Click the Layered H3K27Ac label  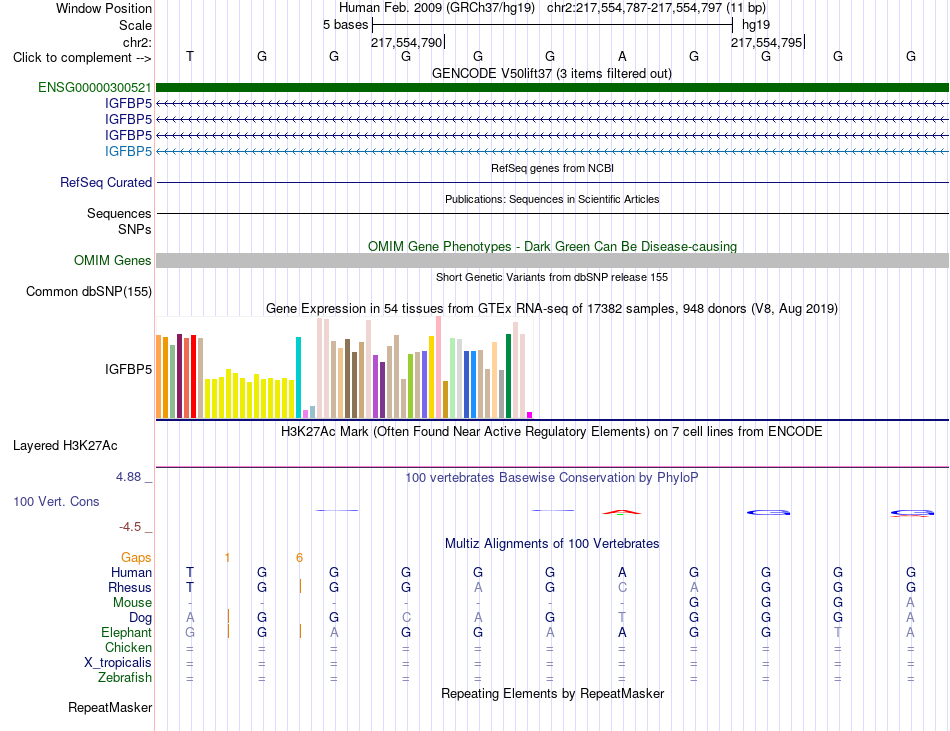(65, 446)
